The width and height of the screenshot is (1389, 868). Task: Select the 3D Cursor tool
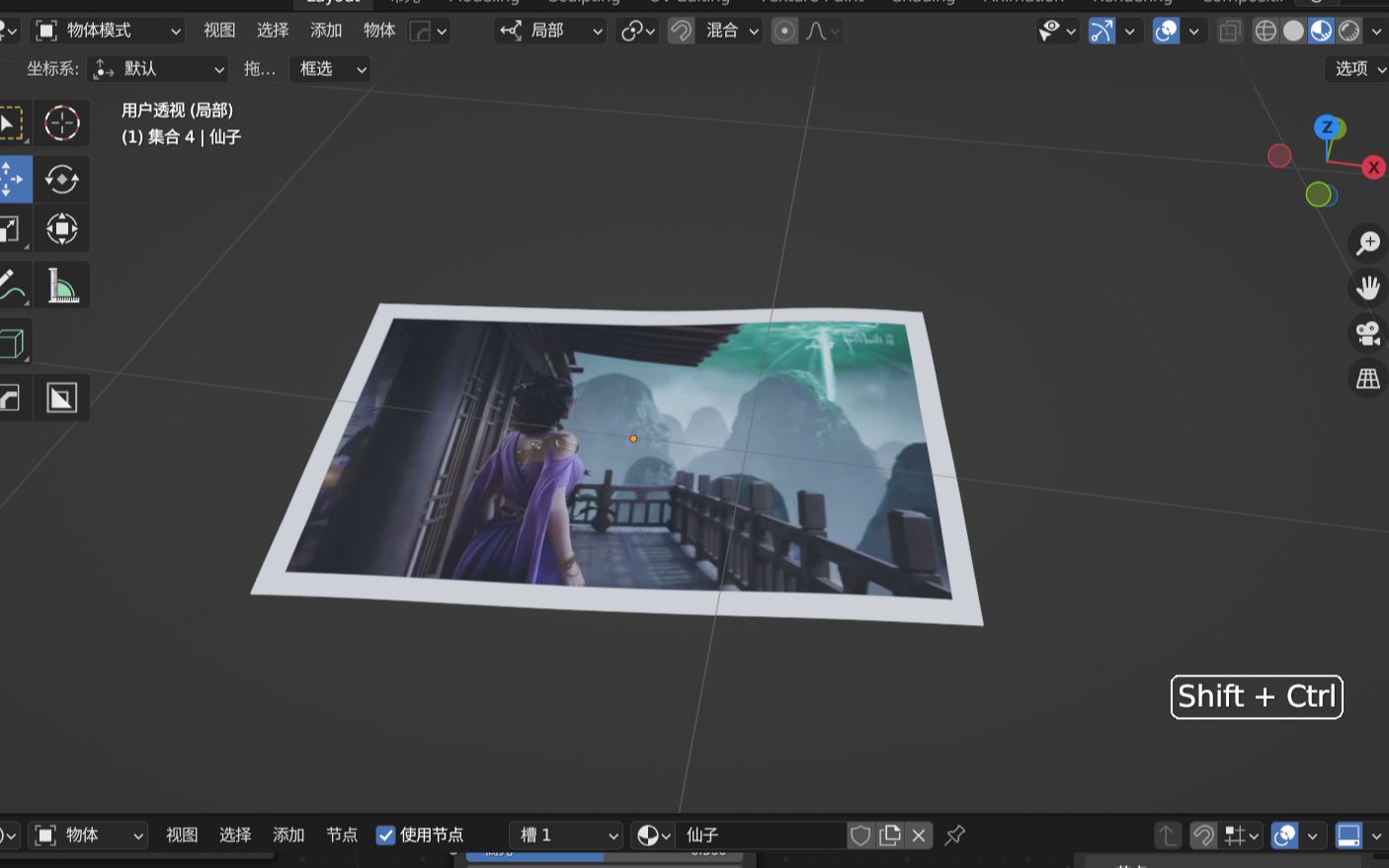click(x=61, y=123)
